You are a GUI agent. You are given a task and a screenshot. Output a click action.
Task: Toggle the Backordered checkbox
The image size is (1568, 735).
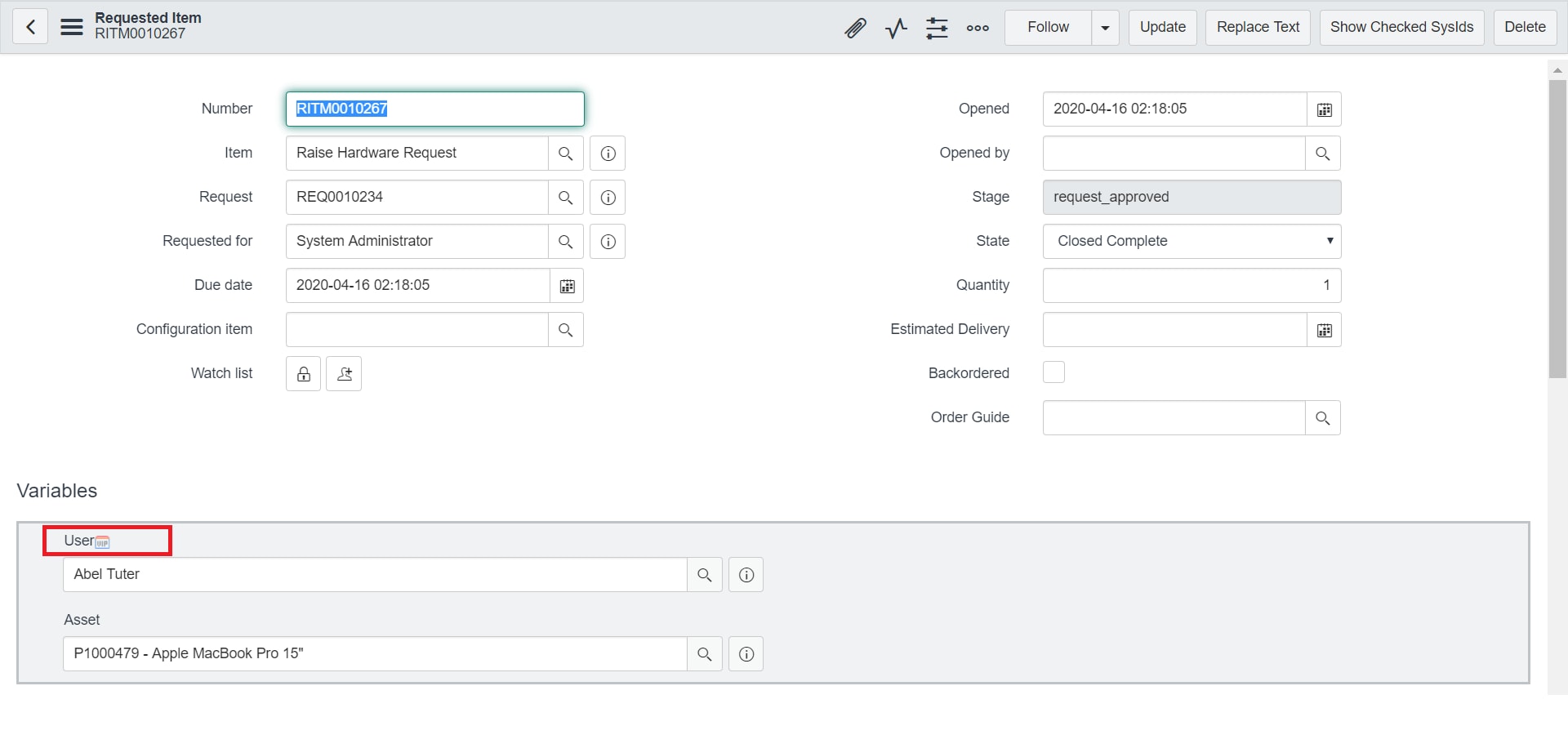coord(1053,372)
